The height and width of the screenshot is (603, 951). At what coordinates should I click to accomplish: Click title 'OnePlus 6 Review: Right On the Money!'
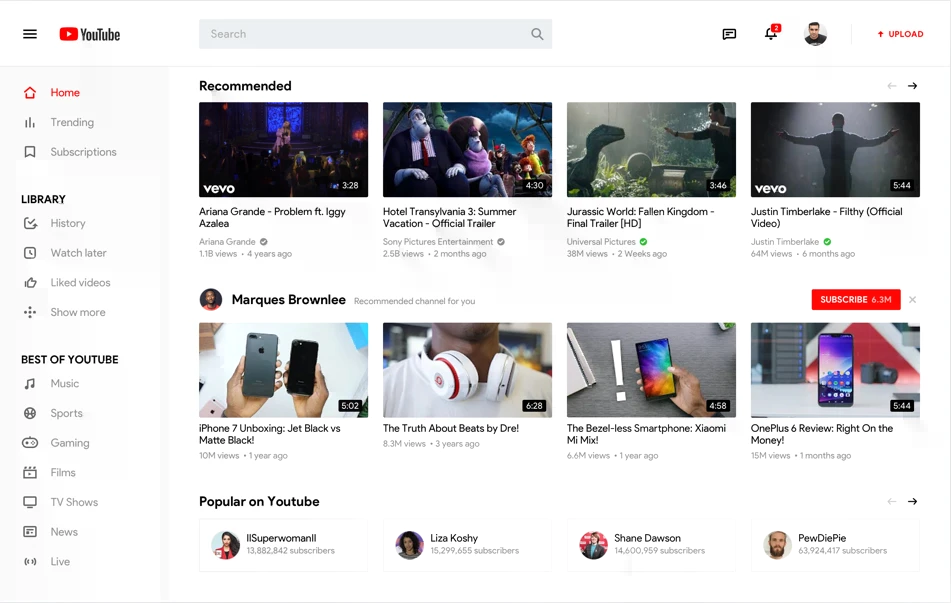click(822, 434)
